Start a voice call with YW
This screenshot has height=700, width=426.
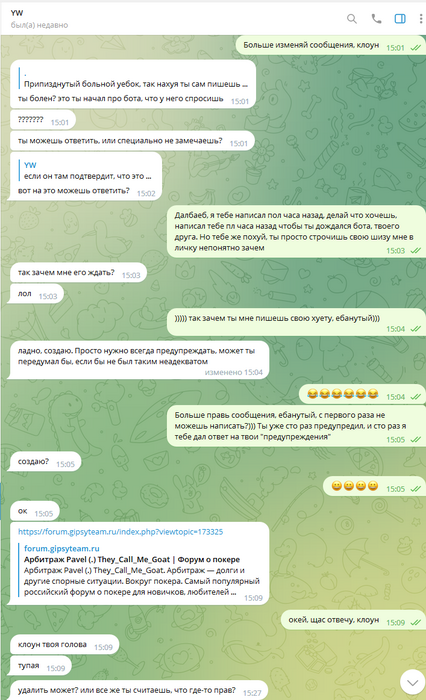click(x=376, y=19)
